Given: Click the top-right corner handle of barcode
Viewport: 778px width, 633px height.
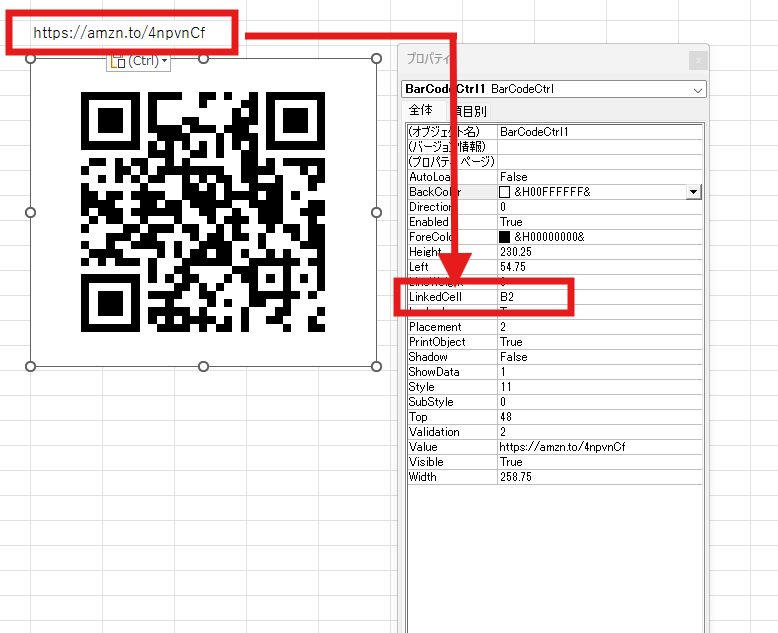Looking at the screenshot, I should (x=376, y=59).
